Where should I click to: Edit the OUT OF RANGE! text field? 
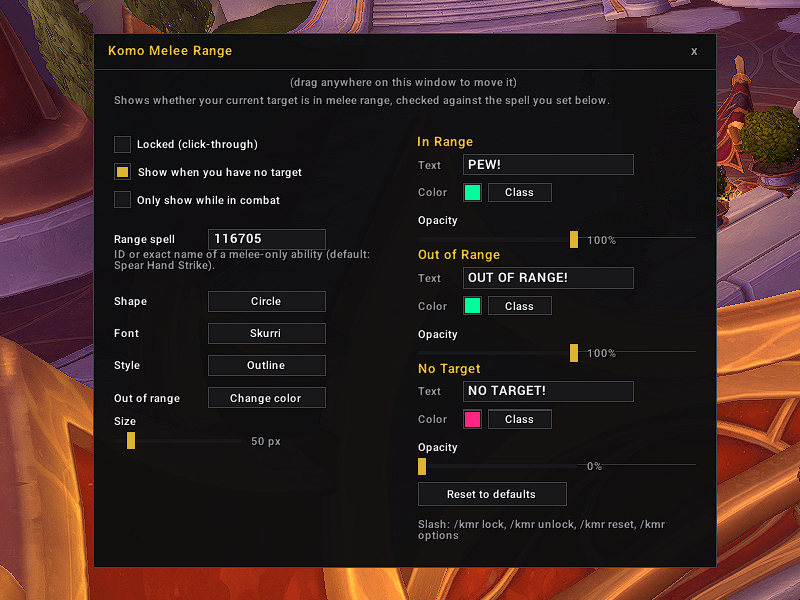click(548, 278)
